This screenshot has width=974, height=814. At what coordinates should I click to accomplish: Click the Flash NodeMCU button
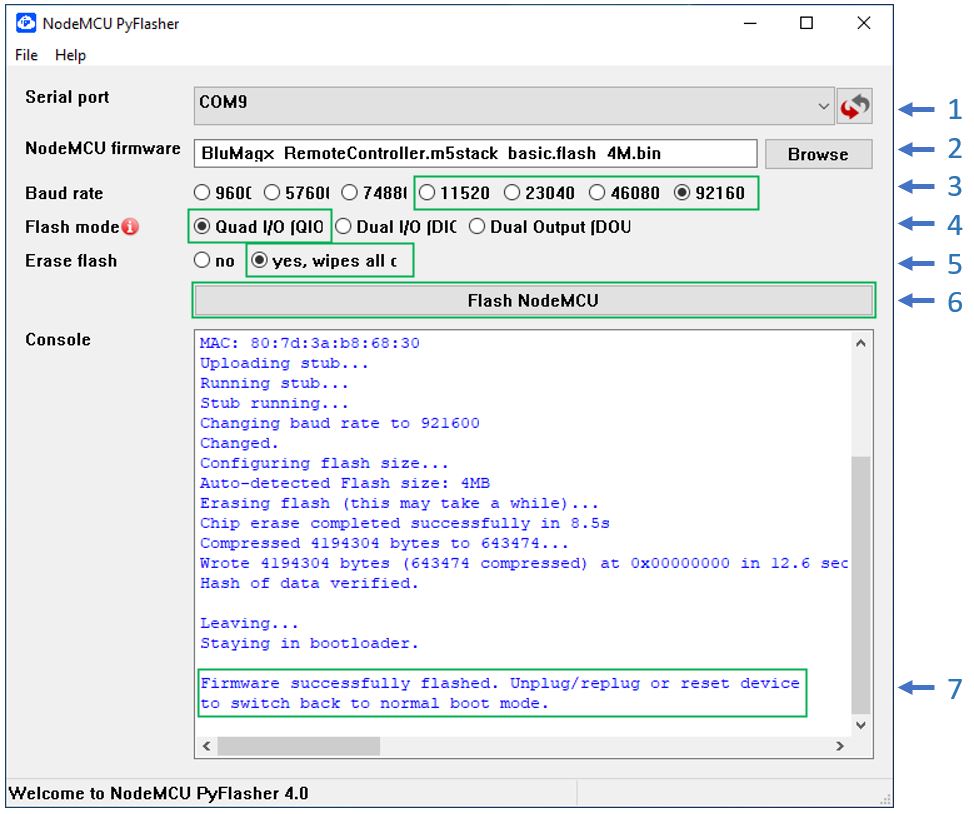tap(534, 301)
